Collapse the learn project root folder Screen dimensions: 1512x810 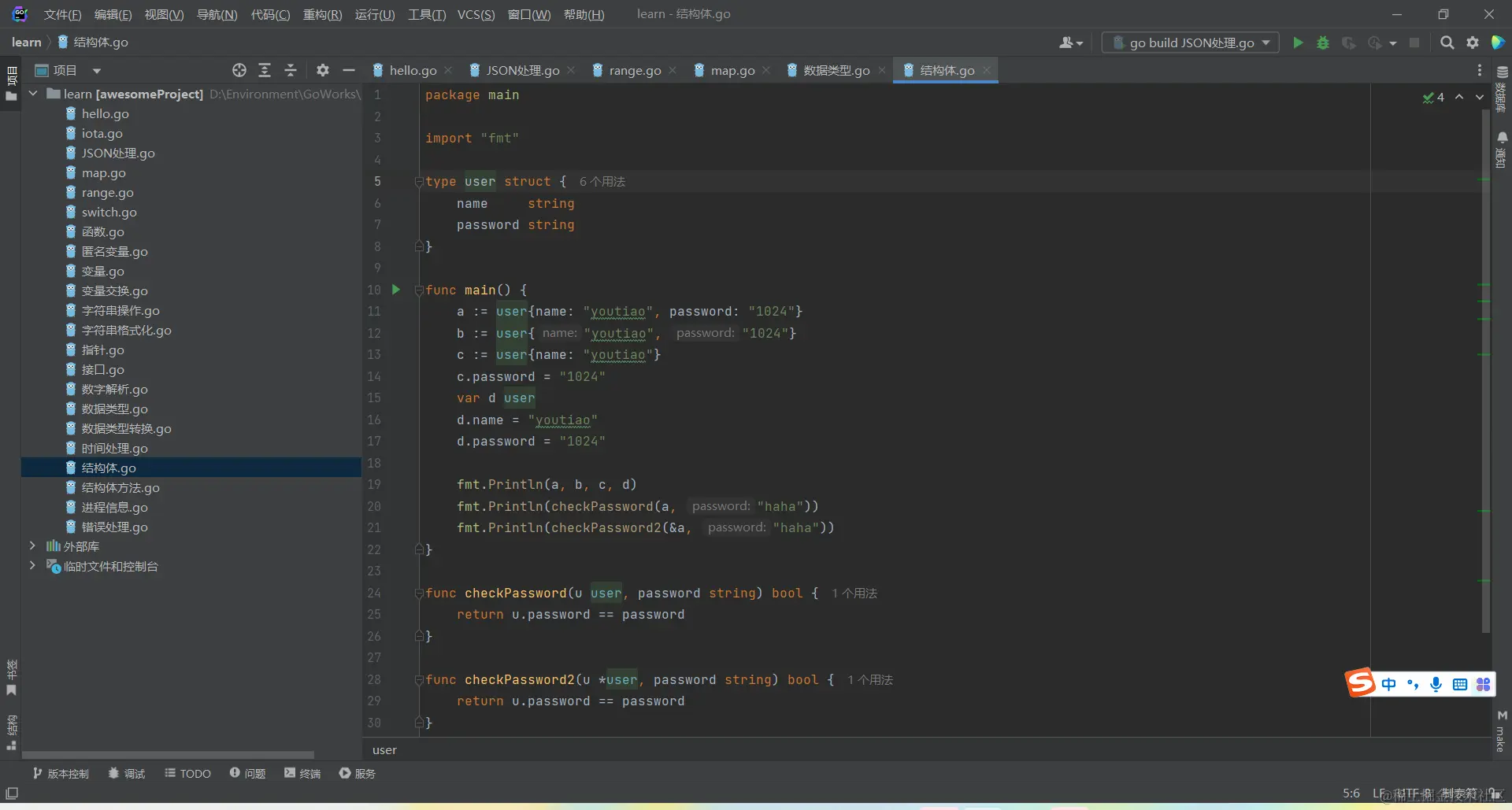33,94
